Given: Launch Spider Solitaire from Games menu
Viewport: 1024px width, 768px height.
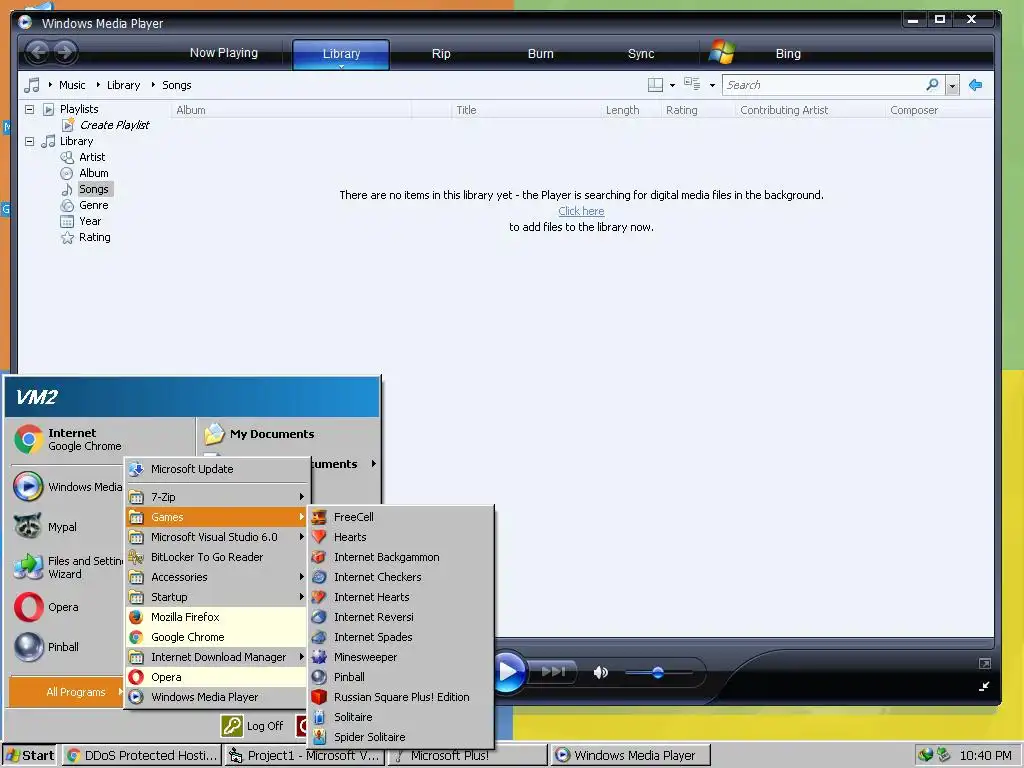Looking at the screenshot, I should tap(400, 737).
